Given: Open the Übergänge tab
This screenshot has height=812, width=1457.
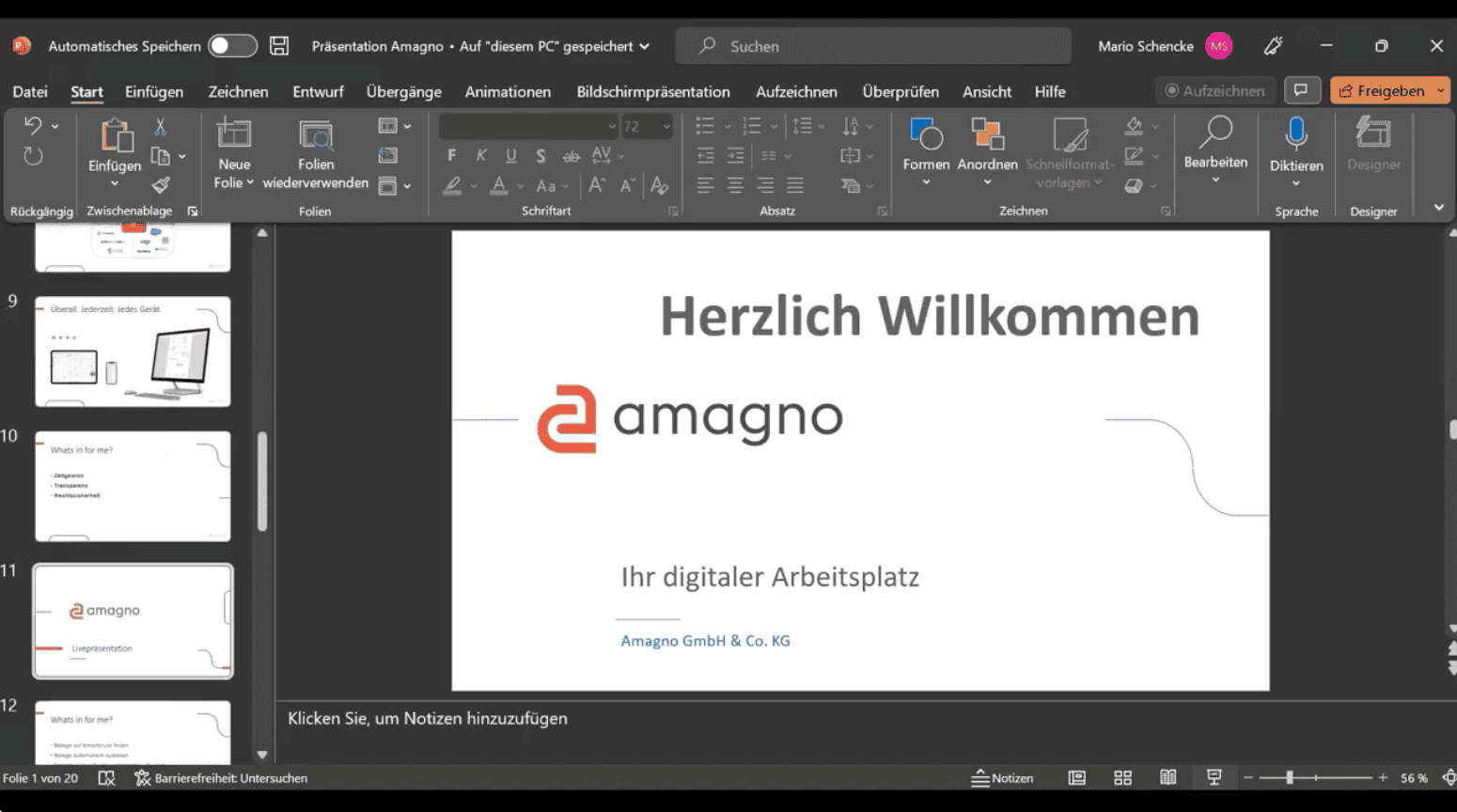Looking at the screenshot, I should 404,91.
